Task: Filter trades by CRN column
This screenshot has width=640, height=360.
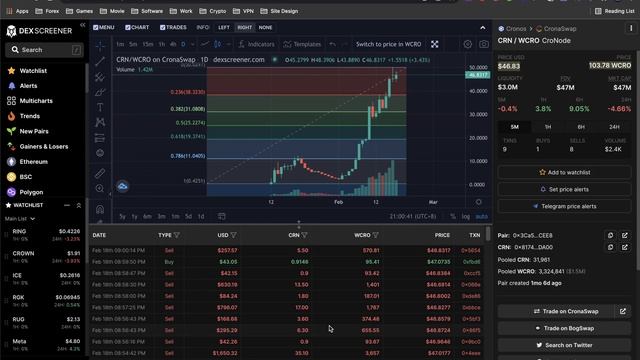Action: (304, 235)
